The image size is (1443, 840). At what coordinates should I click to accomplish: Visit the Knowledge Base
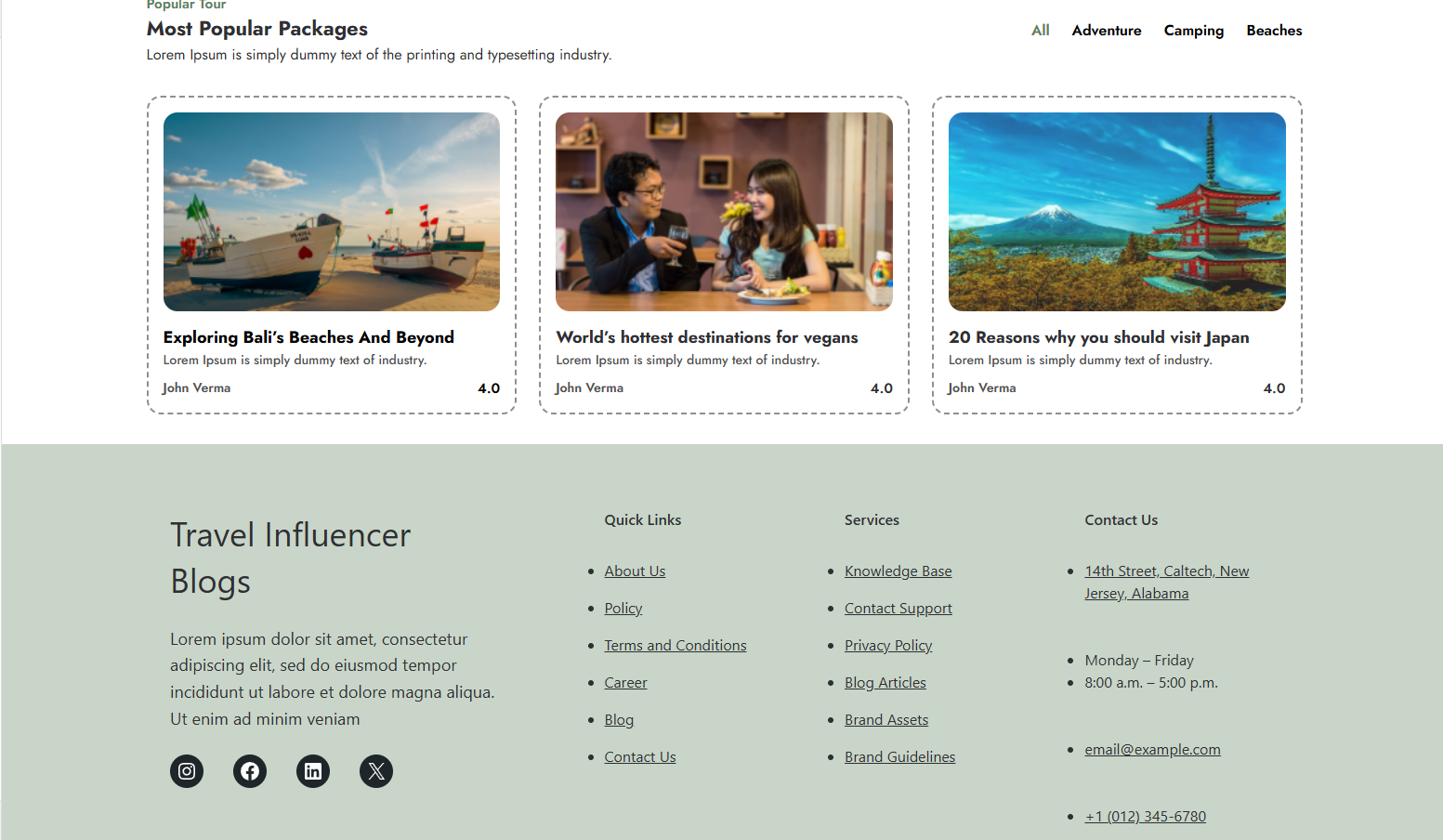click(898, 571)
